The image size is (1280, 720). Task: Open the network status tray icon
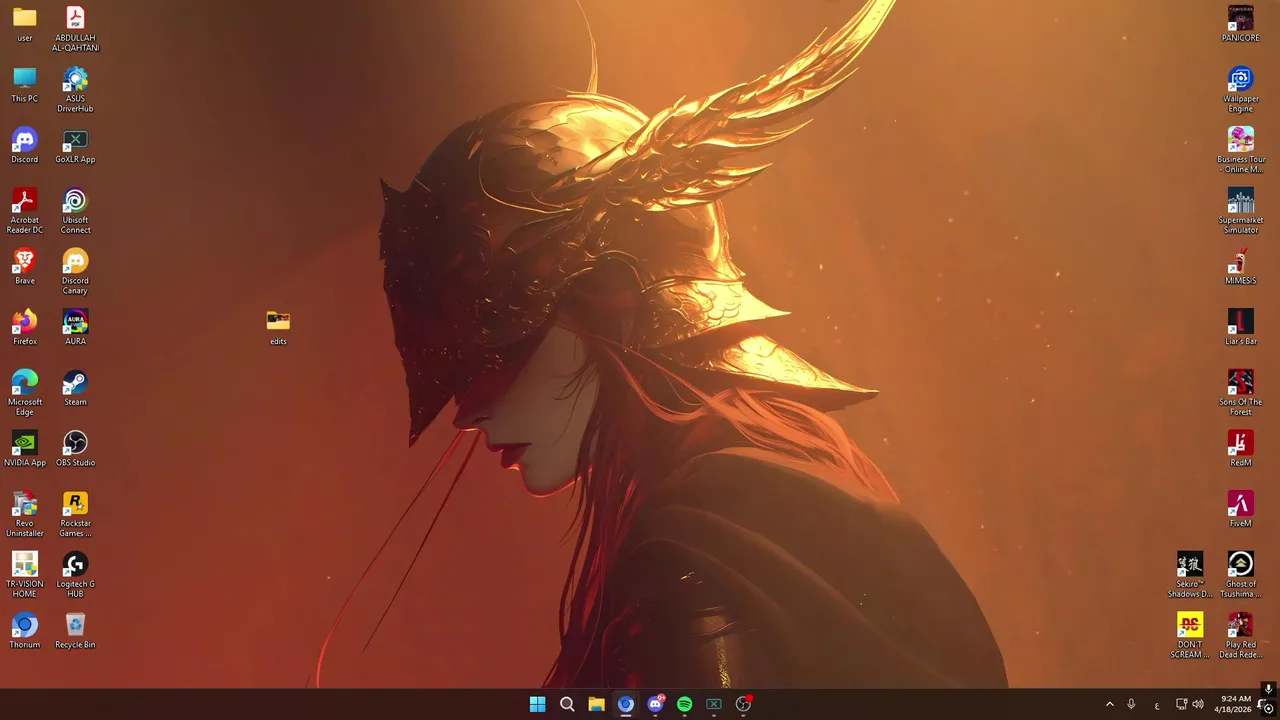(x=1181, y=704)
